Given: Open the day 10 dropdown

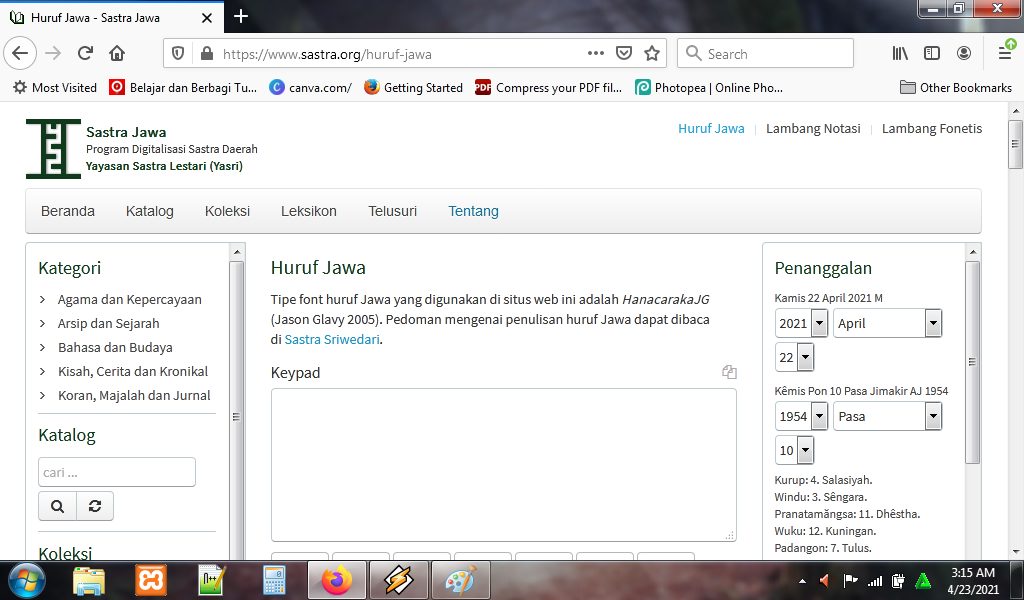Looking at the screenshot, I should [794, 450].
